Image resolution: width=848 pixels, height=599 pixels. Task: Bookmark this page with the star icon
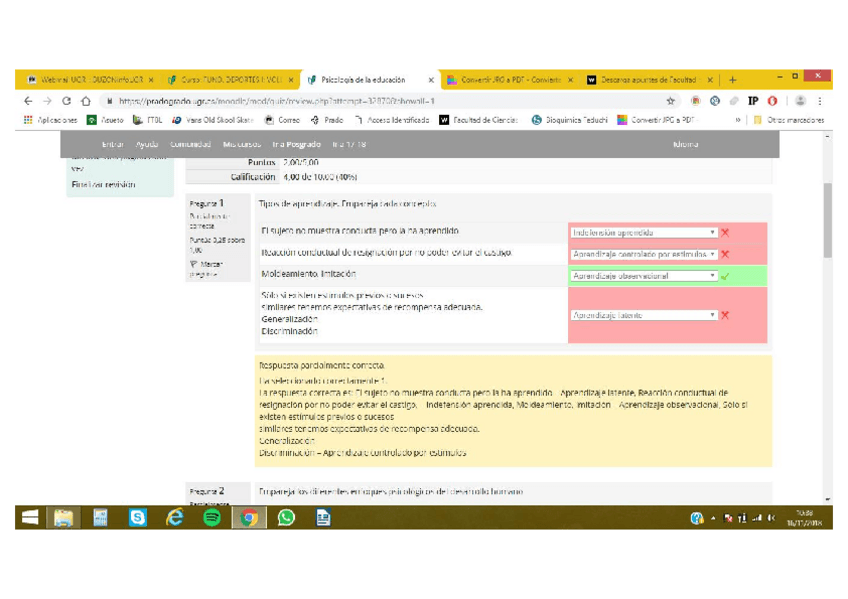click(670, 101)
